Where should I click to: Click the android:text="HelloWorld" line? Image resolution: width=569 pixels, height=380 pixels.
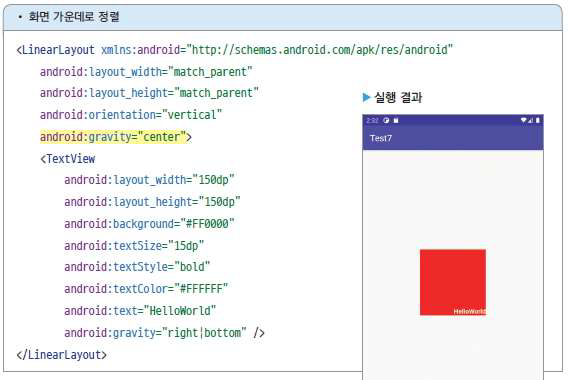point(140,311)
